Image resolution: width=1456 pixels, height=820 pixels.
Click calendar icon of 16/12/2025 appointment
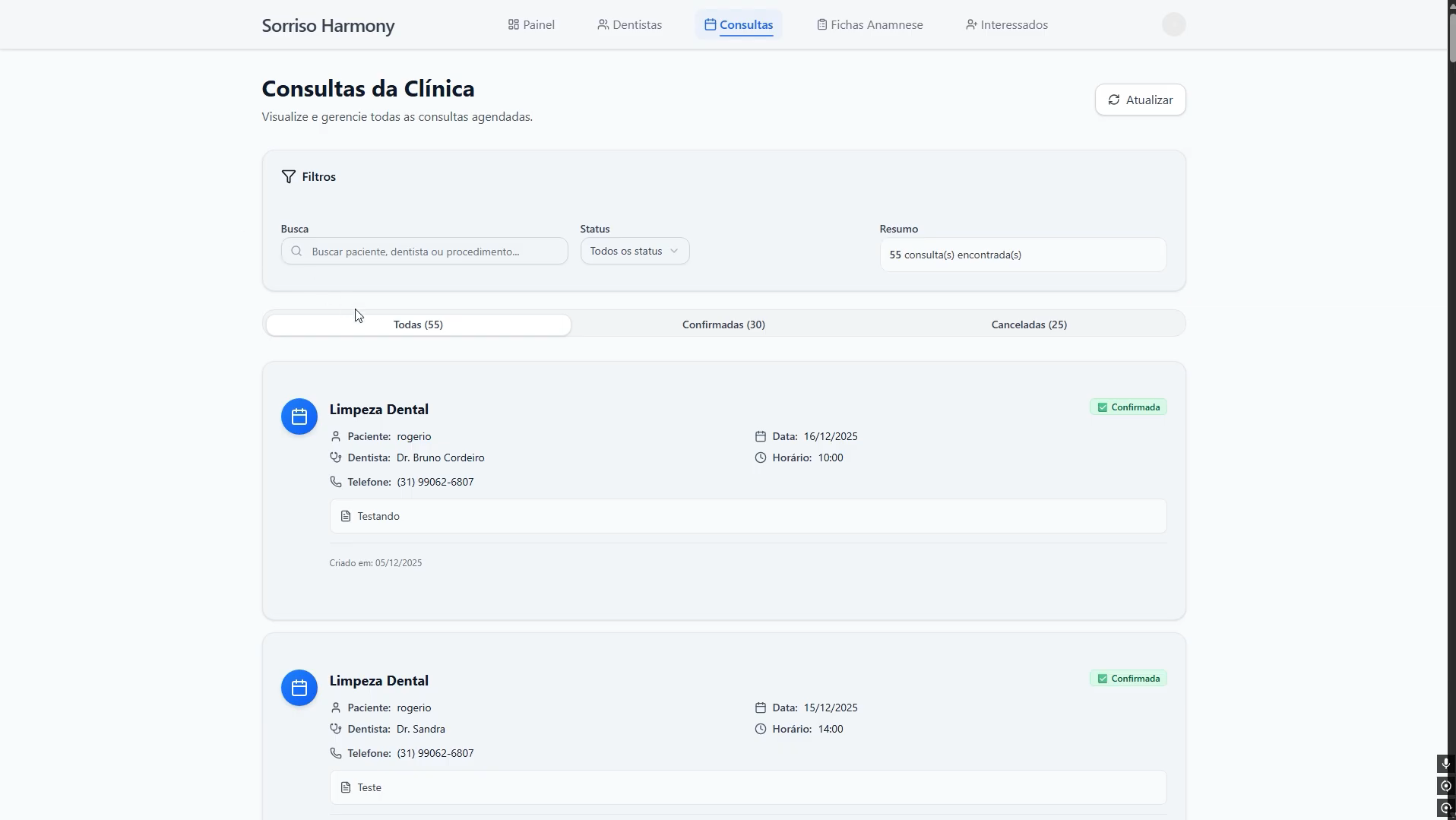(x=299, y=416)
